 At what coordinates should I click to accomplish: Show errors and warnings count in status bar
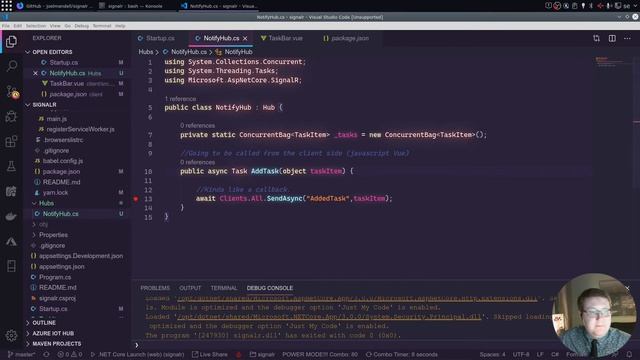70,354
